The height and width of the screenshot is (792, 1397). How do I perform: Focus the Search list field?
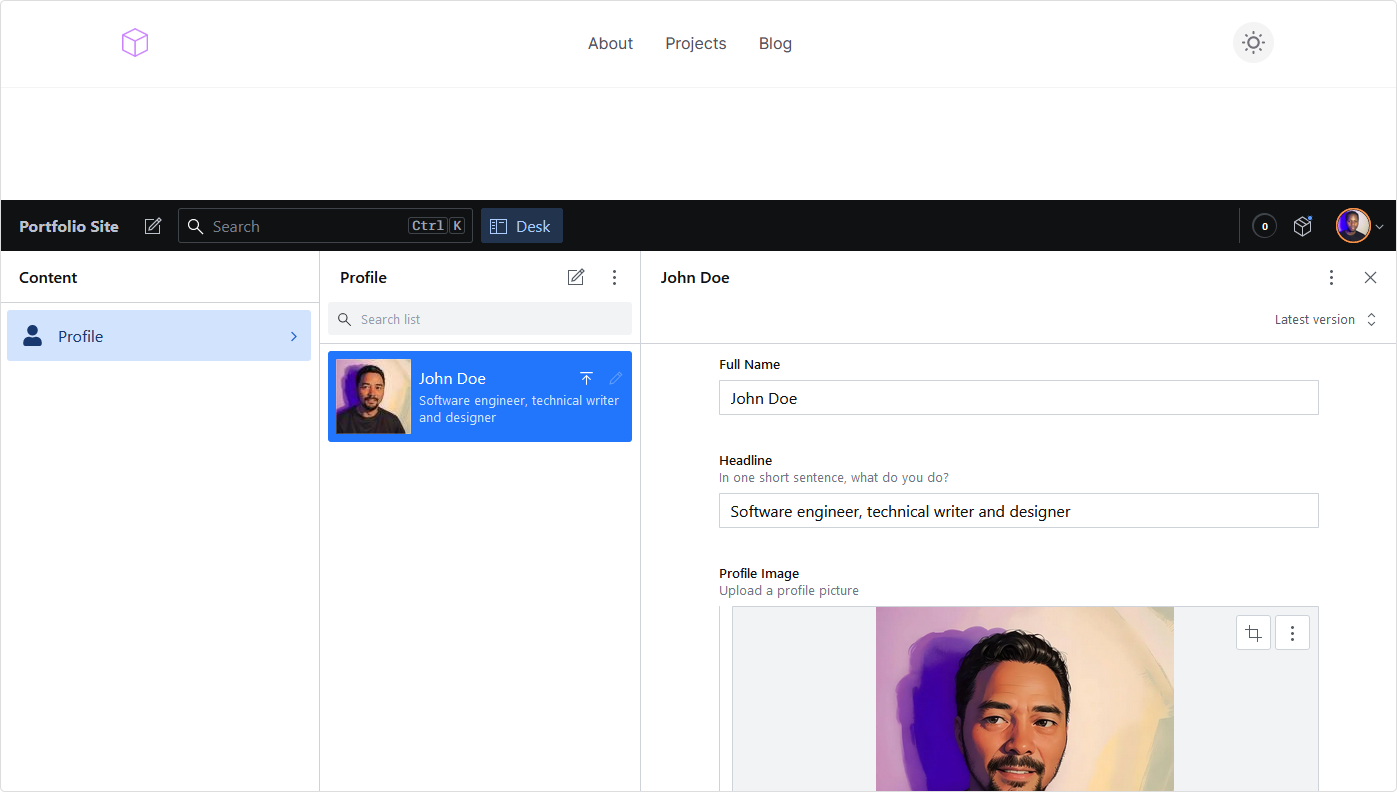480,319
